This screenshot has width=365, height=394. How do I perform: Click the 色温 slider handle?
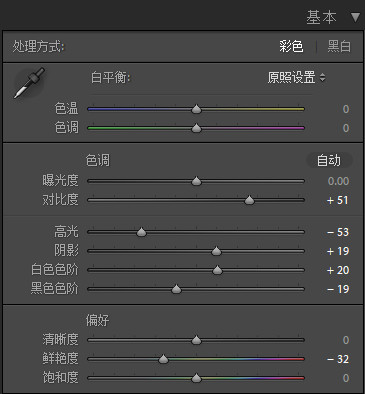[196, 109]
